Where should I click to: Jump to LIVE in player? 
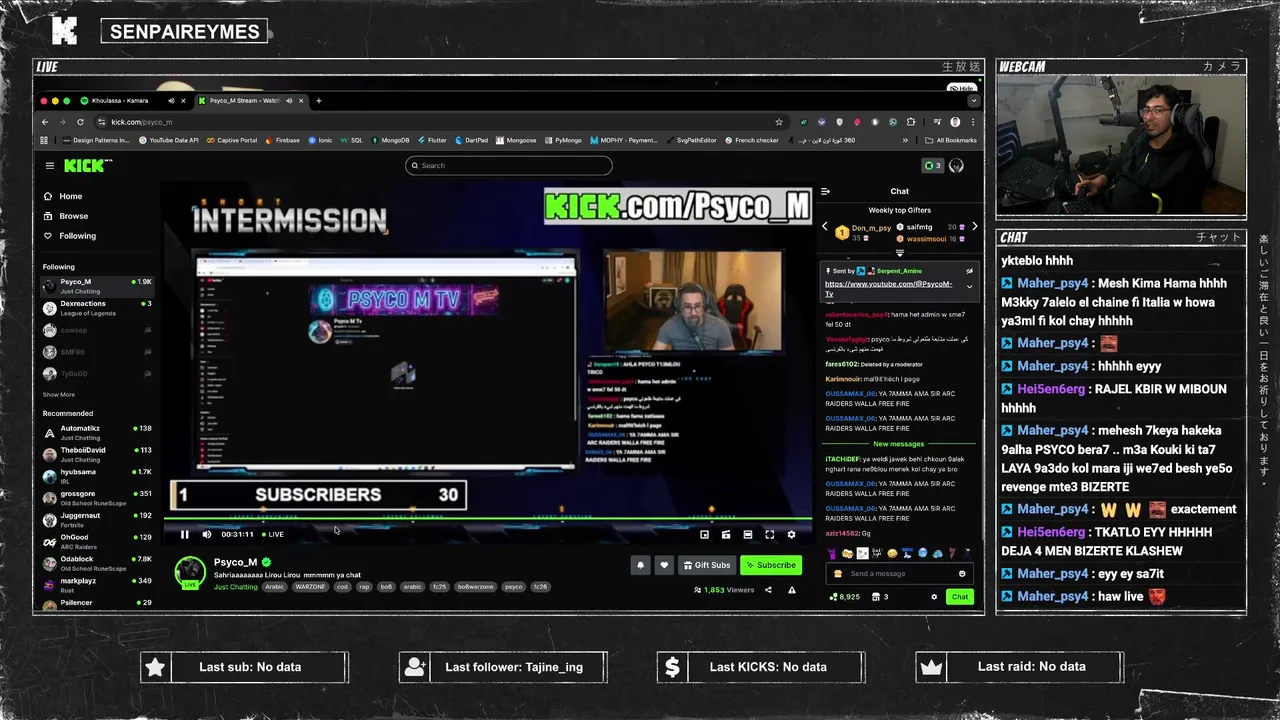tap(273, 534)
